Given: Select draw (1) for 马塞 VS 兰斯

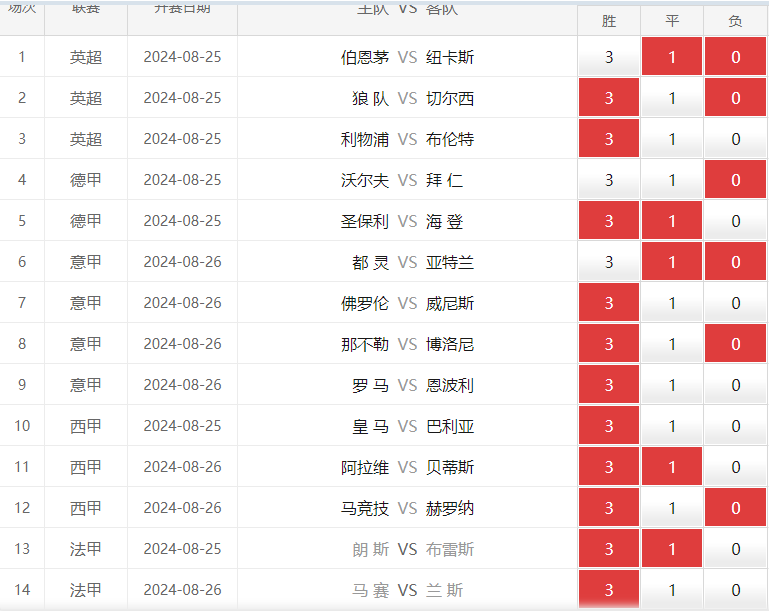Looking at the screenshot, I should 672,589.
